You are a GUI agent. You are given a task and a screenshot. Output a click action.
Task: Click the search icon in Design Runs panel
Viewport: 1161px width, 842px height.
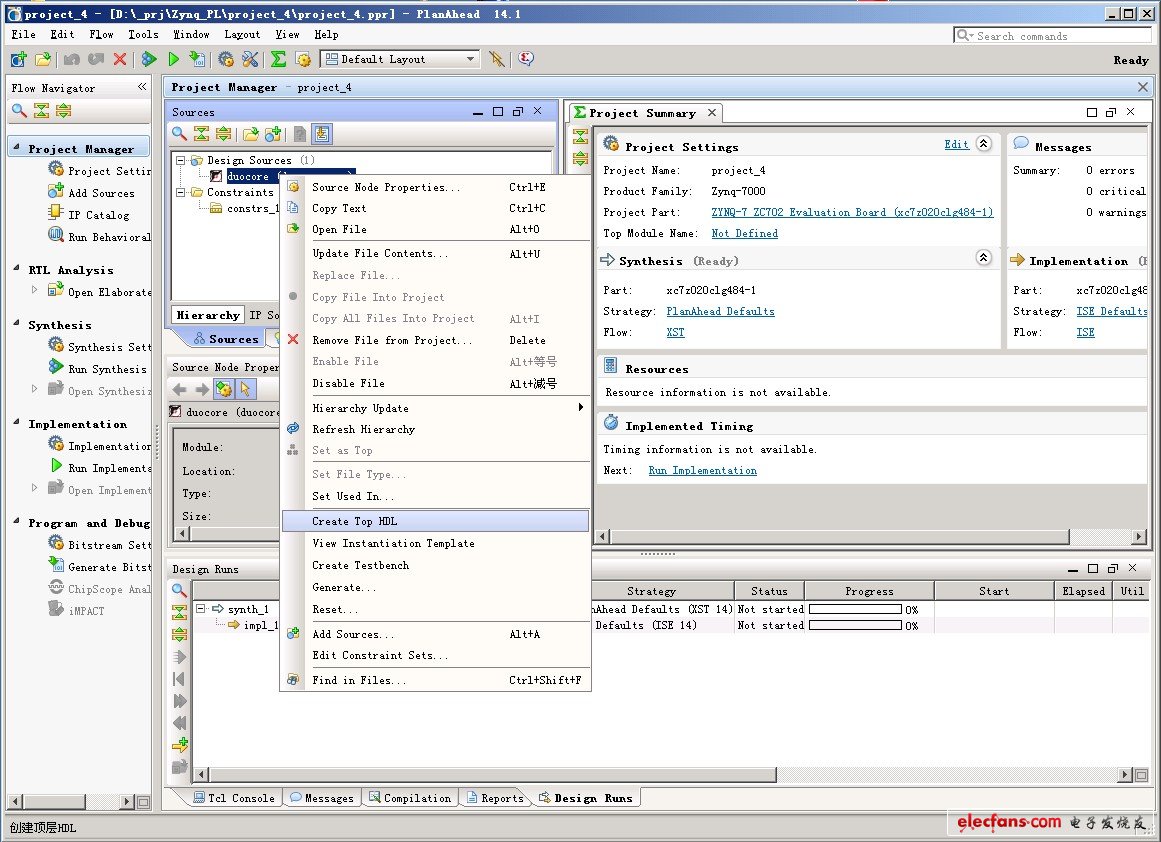[x=179, y=591]
